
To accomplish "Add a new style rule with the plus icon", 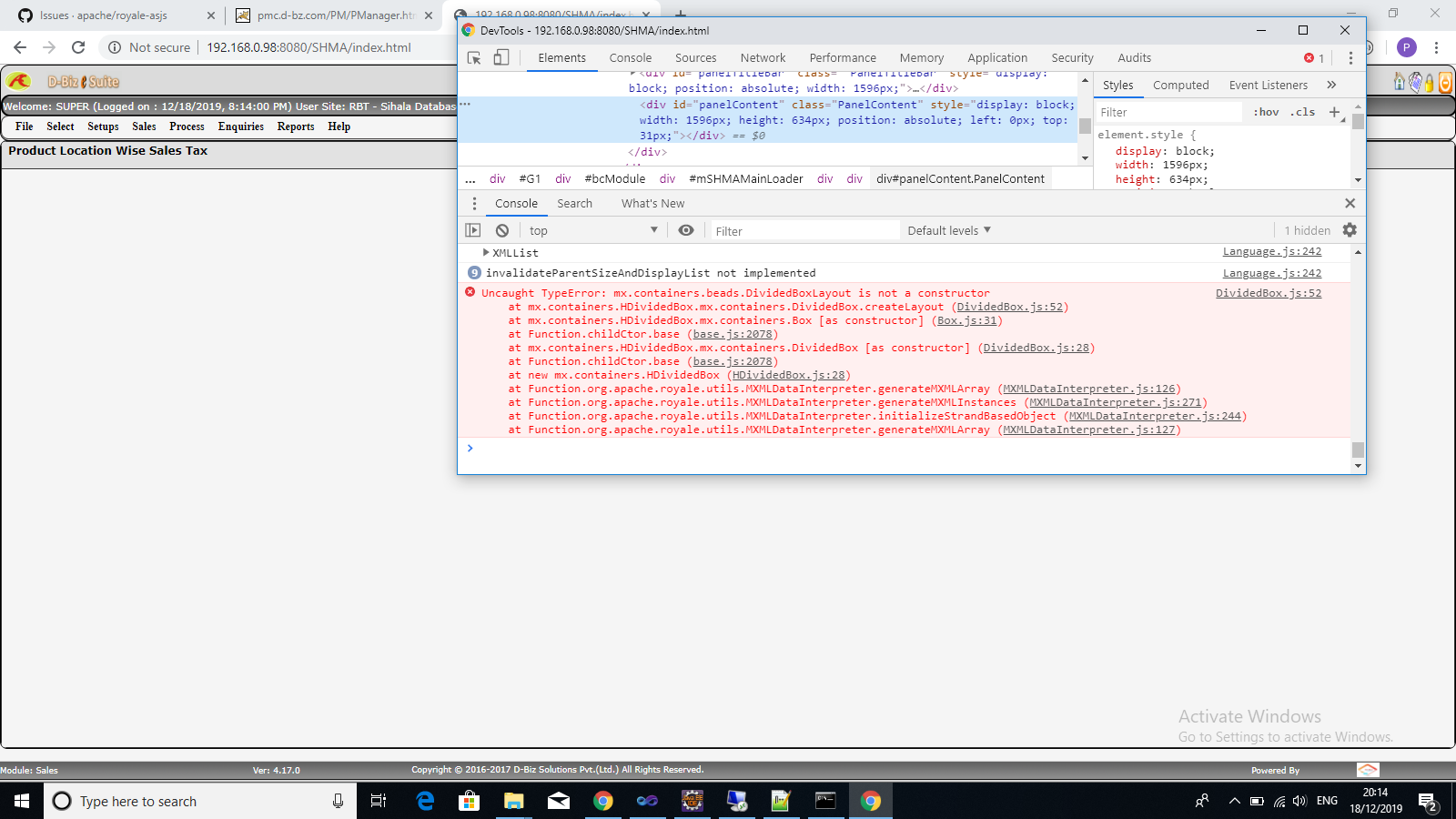I will 1334,111.
